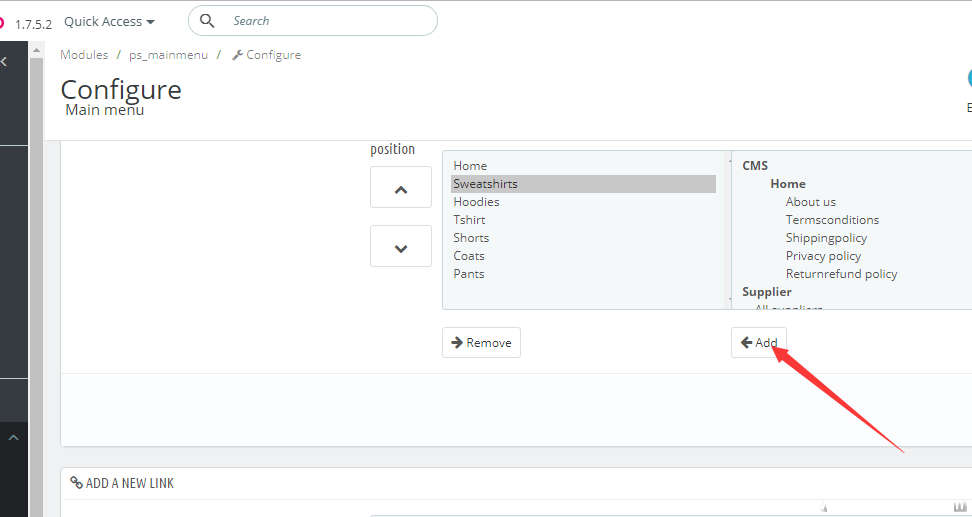This screenshot has height=517, width=972.
Task: Expand sidebar section with the up chevron
Action: [x=13, y=438]
